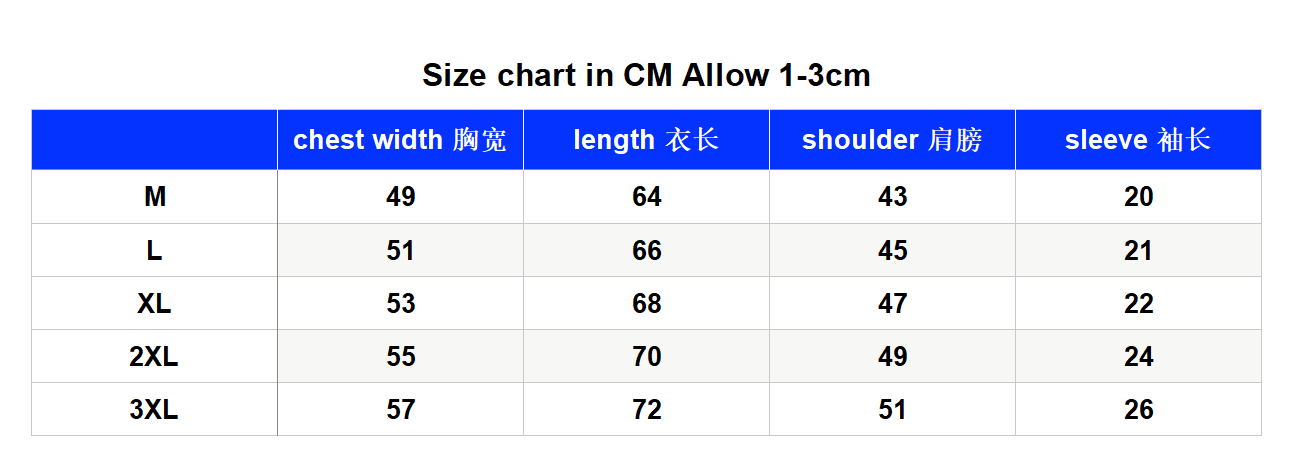The height and width of the screenshot is (465, 1301).
Task: Click chest width value 49 for M
Action: tap(400, 197)
